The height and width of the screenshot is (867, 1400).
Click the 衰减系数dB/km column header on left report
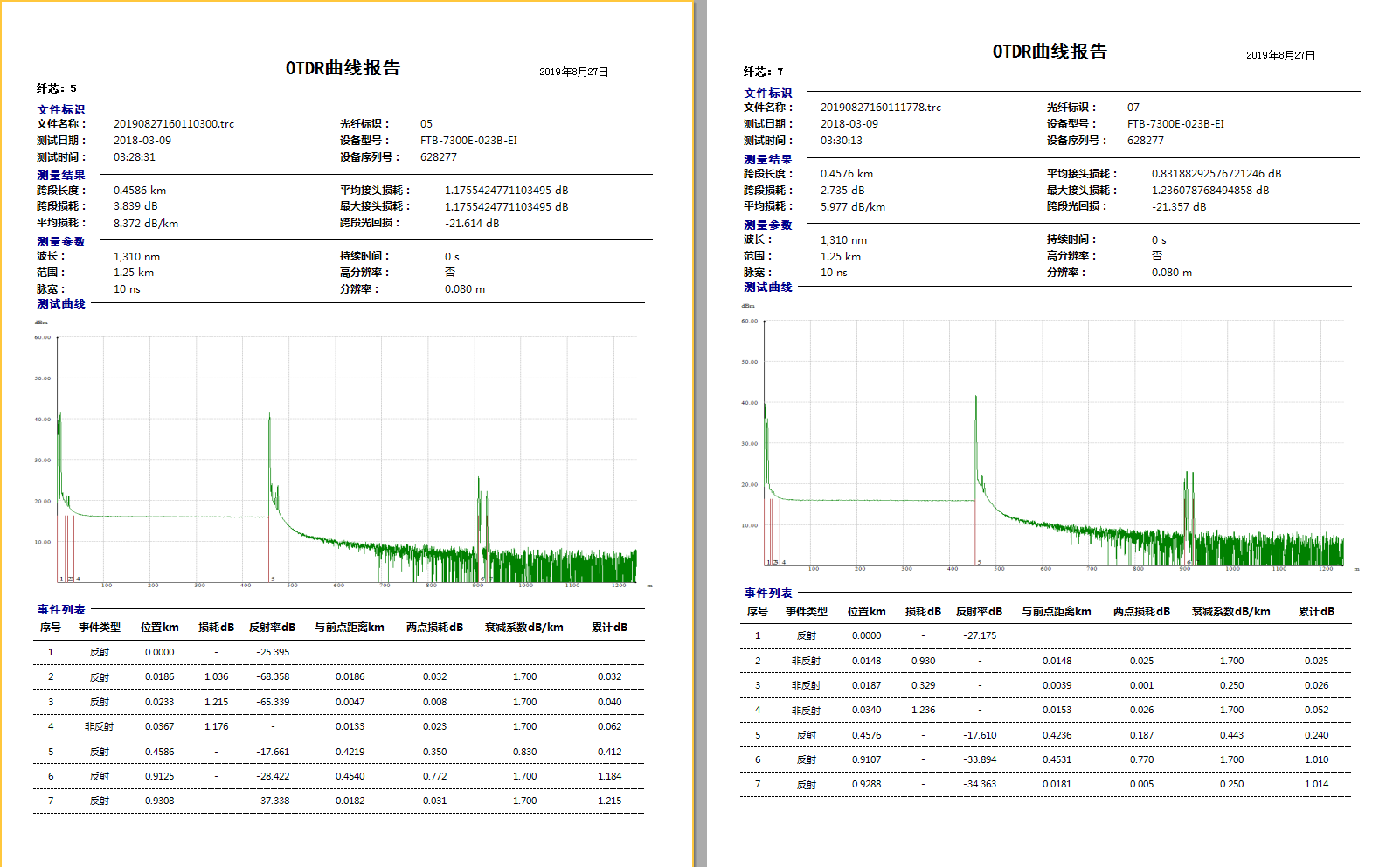click(523, 627)
